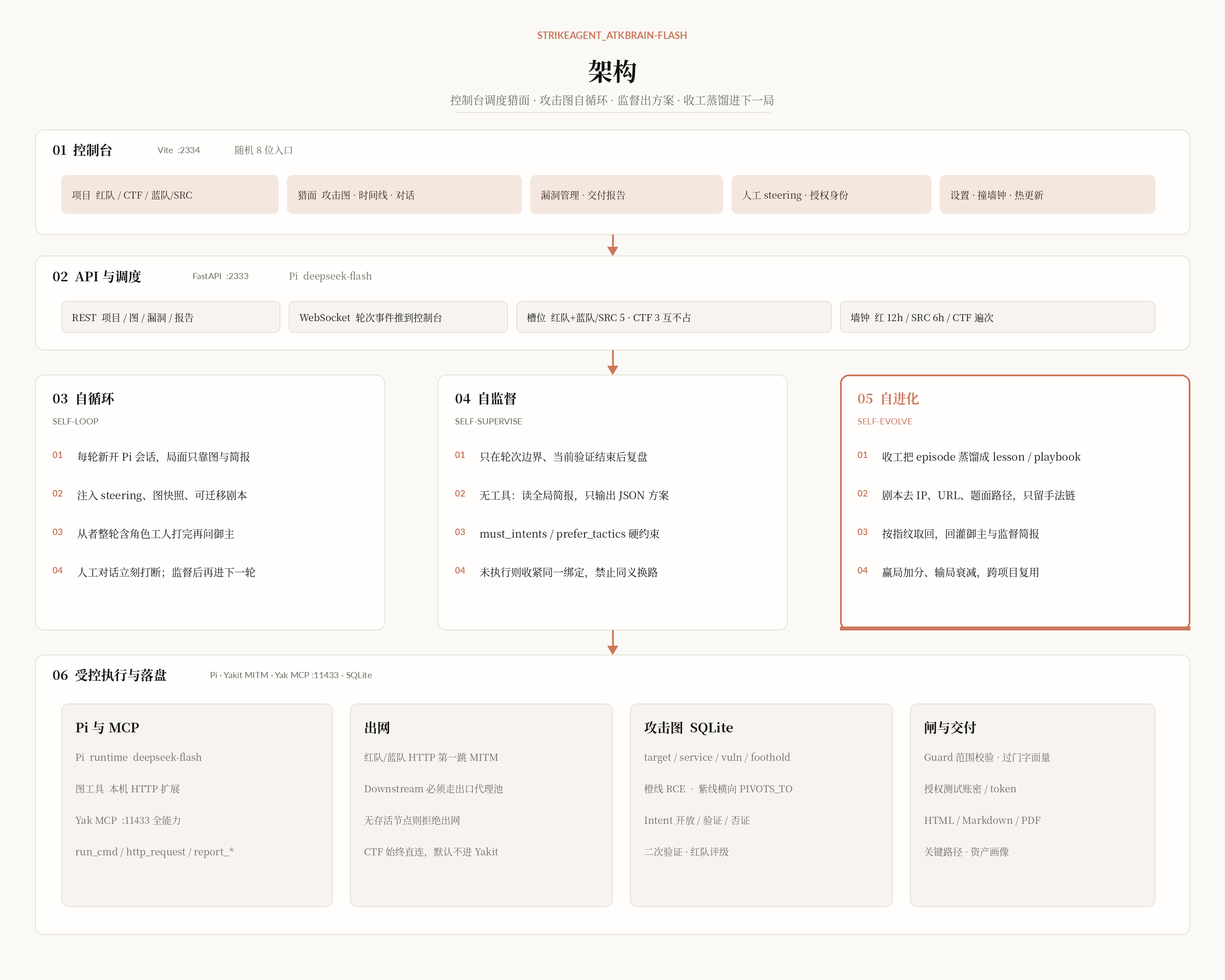Open the 猎面 攻击图 · 时间线 · 对话 card
The image size is (1225, 980).
[x=404, y=195]
